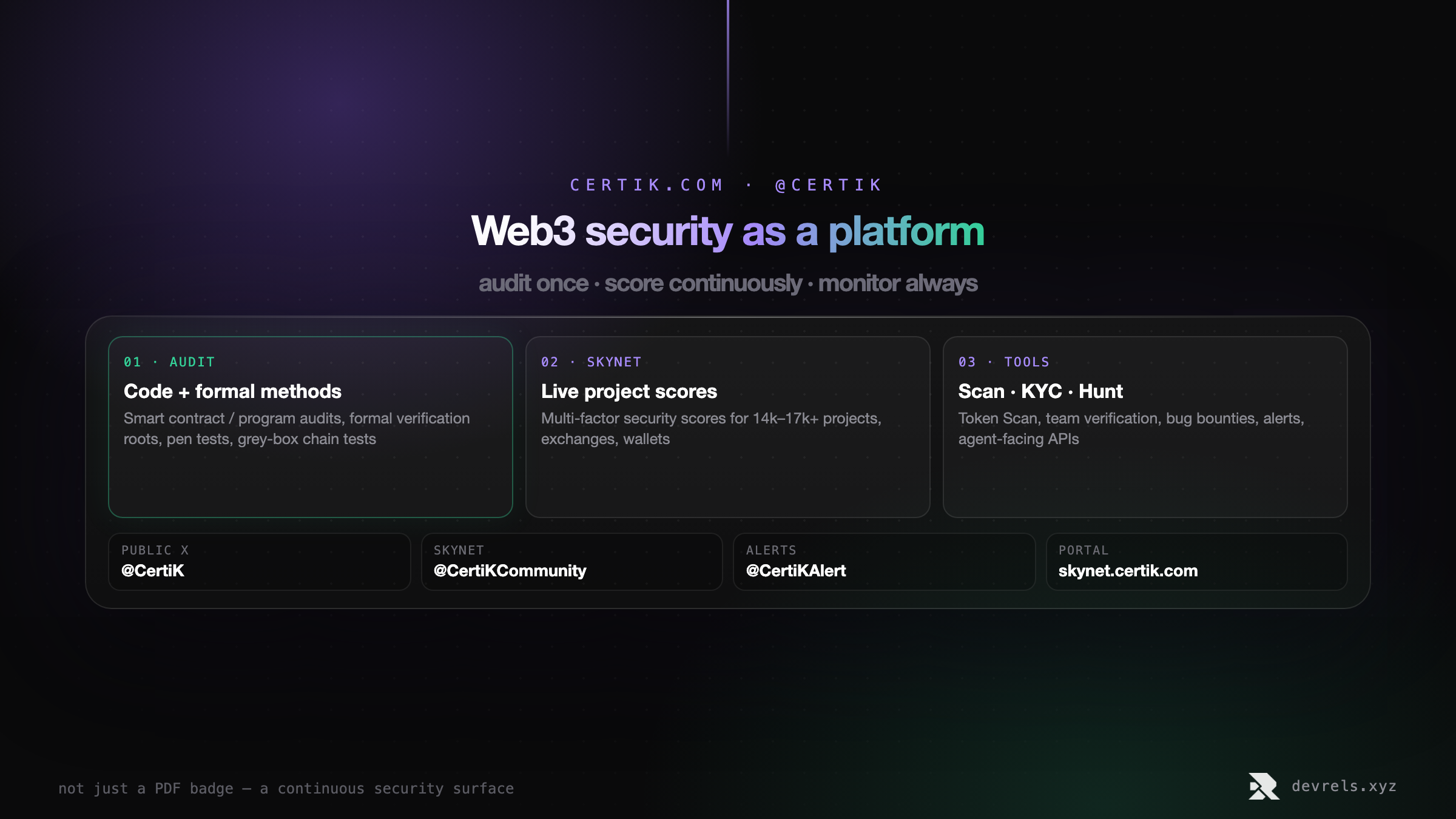
Task: Open the @CertiK public X handle
Action: click(153, 571)
